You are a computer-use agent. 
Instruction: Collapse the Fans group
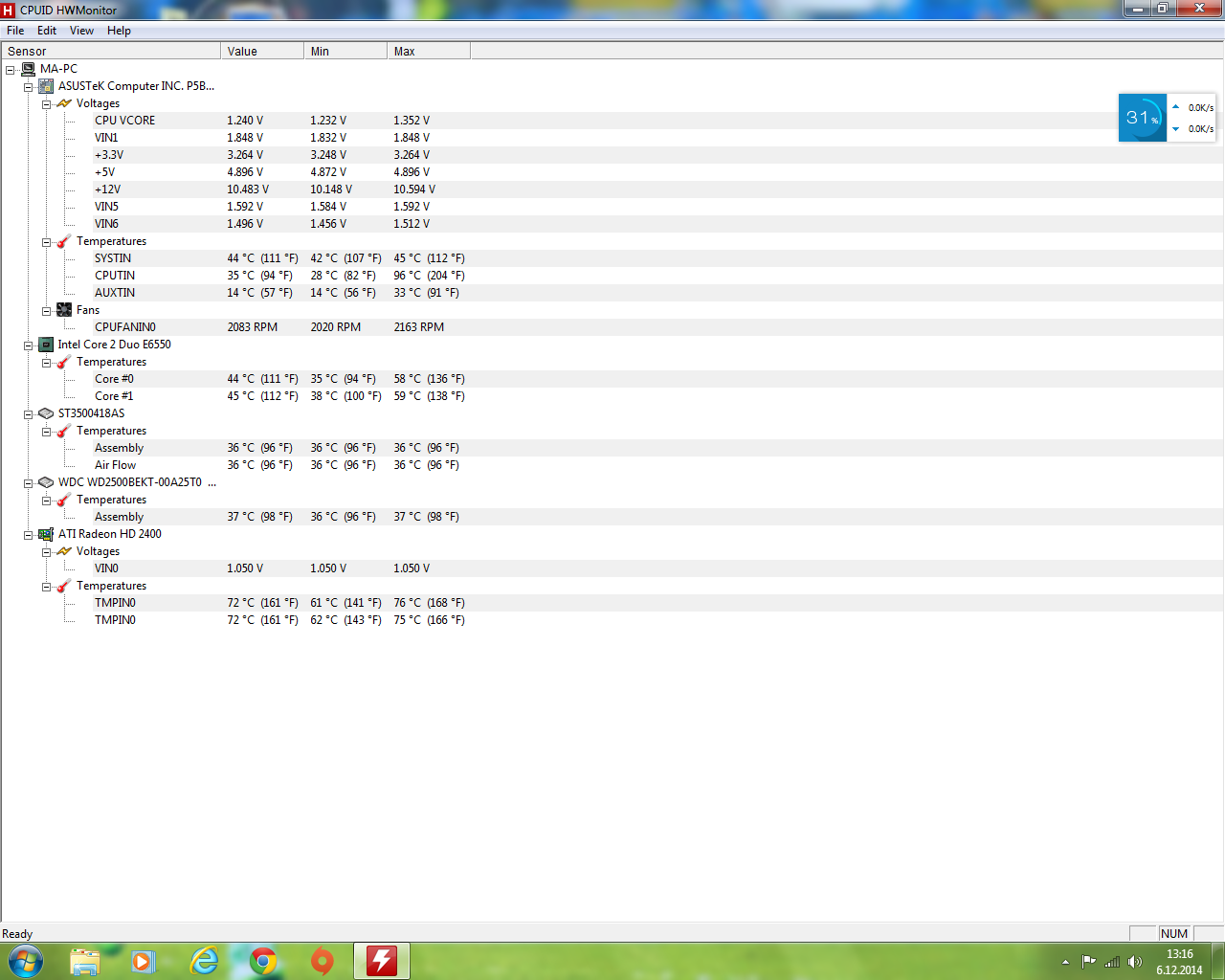pyautogui.click(x=46, y=311)
